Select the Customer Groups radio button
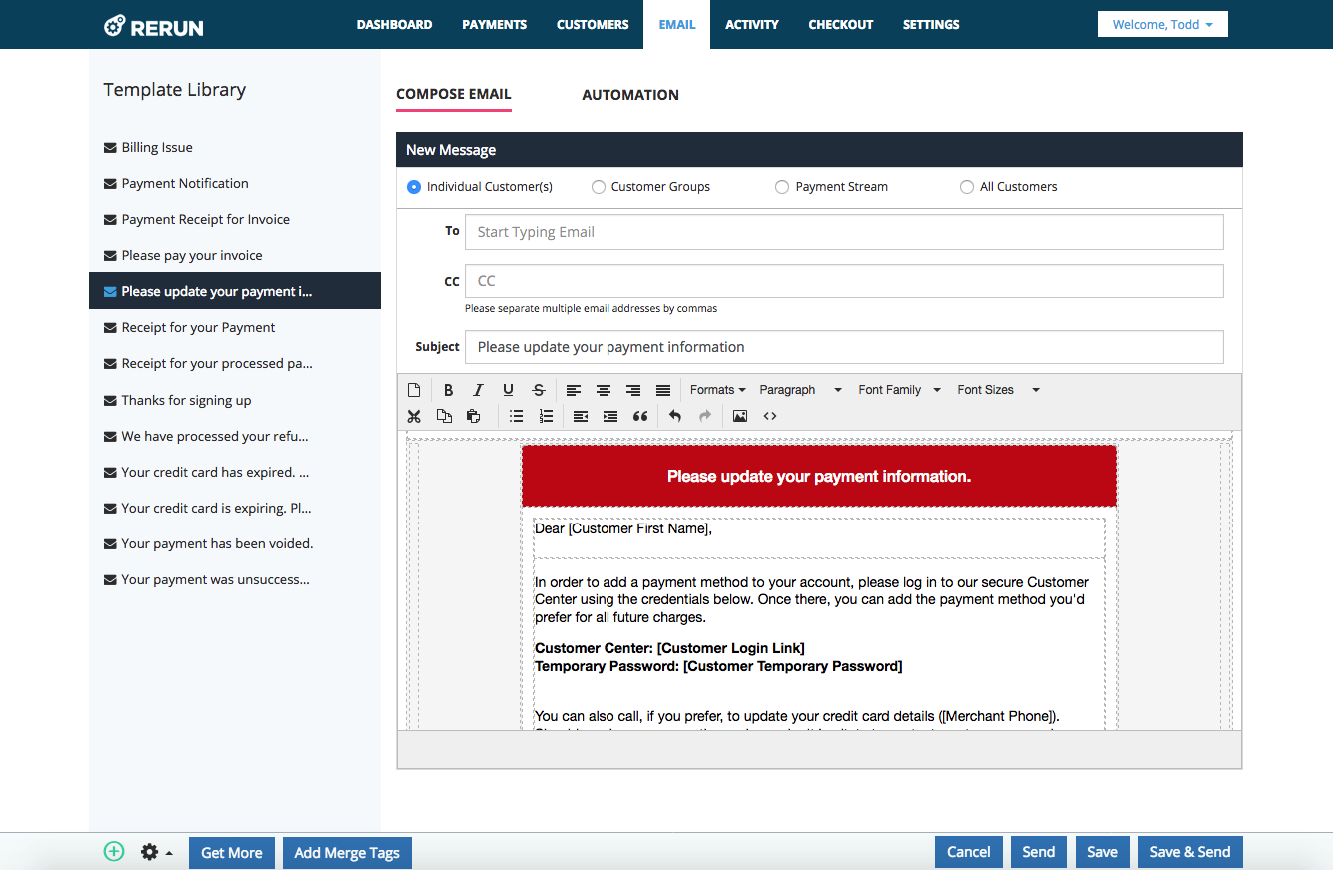1333x870 pixels. click(599, 187)
